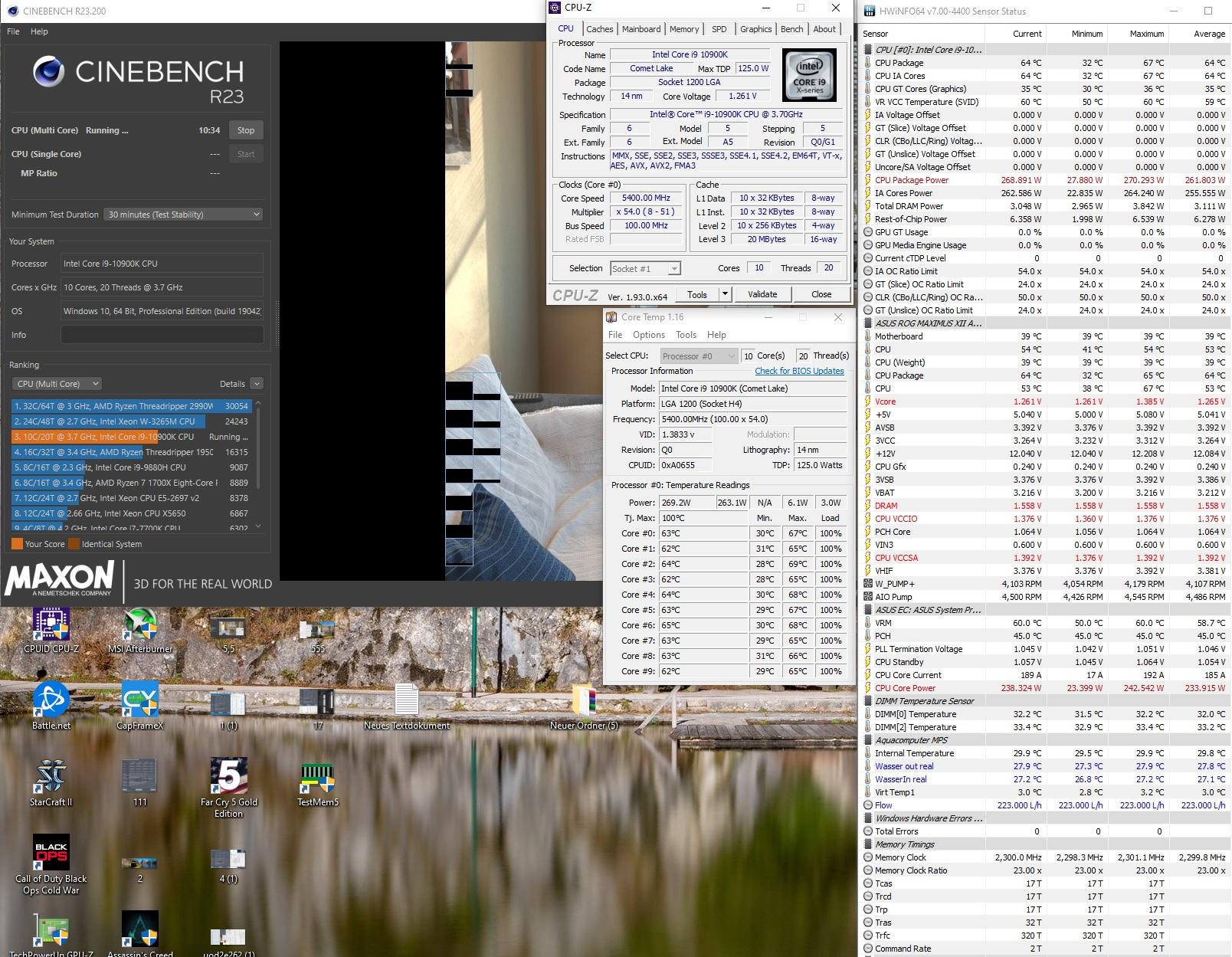1232x957 pixels.
Task: Open the Processor #0 dropdown in Core Temp
Action: 699,356
